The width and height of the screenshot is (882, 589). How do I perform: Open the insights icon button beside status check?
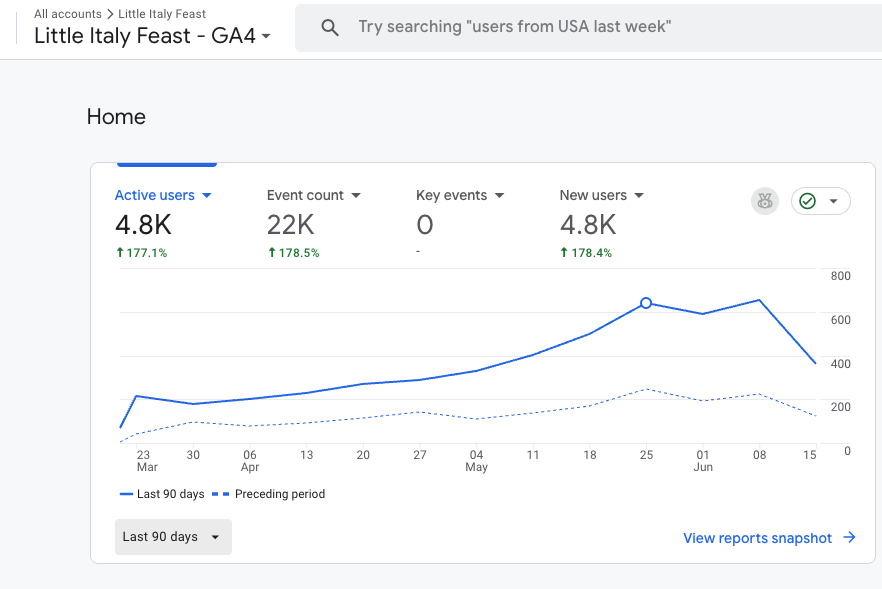[x=764, y=201]
